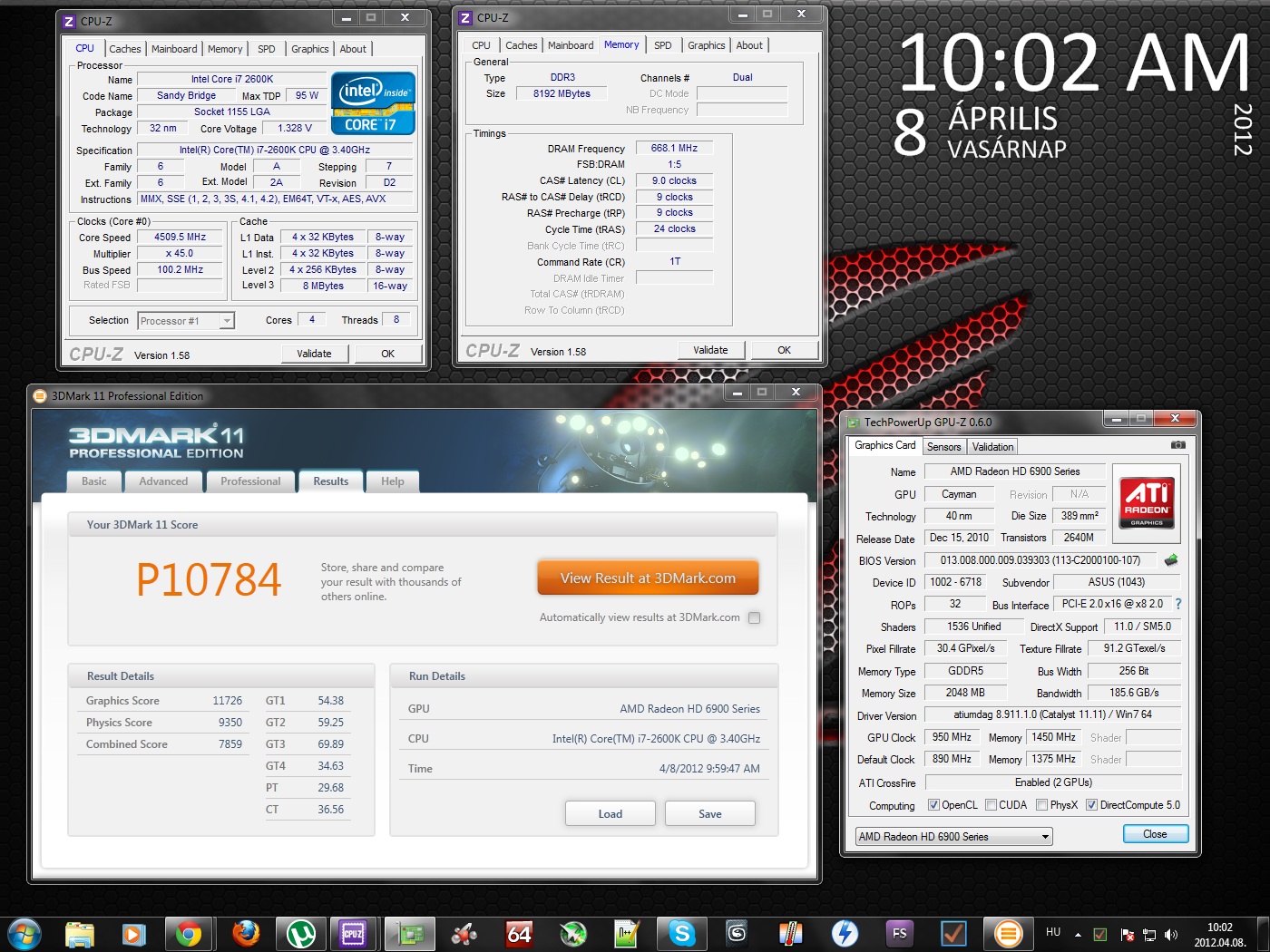
Task: Open the Advanced tab in 3DMark 11
Action: click(163, 481)
